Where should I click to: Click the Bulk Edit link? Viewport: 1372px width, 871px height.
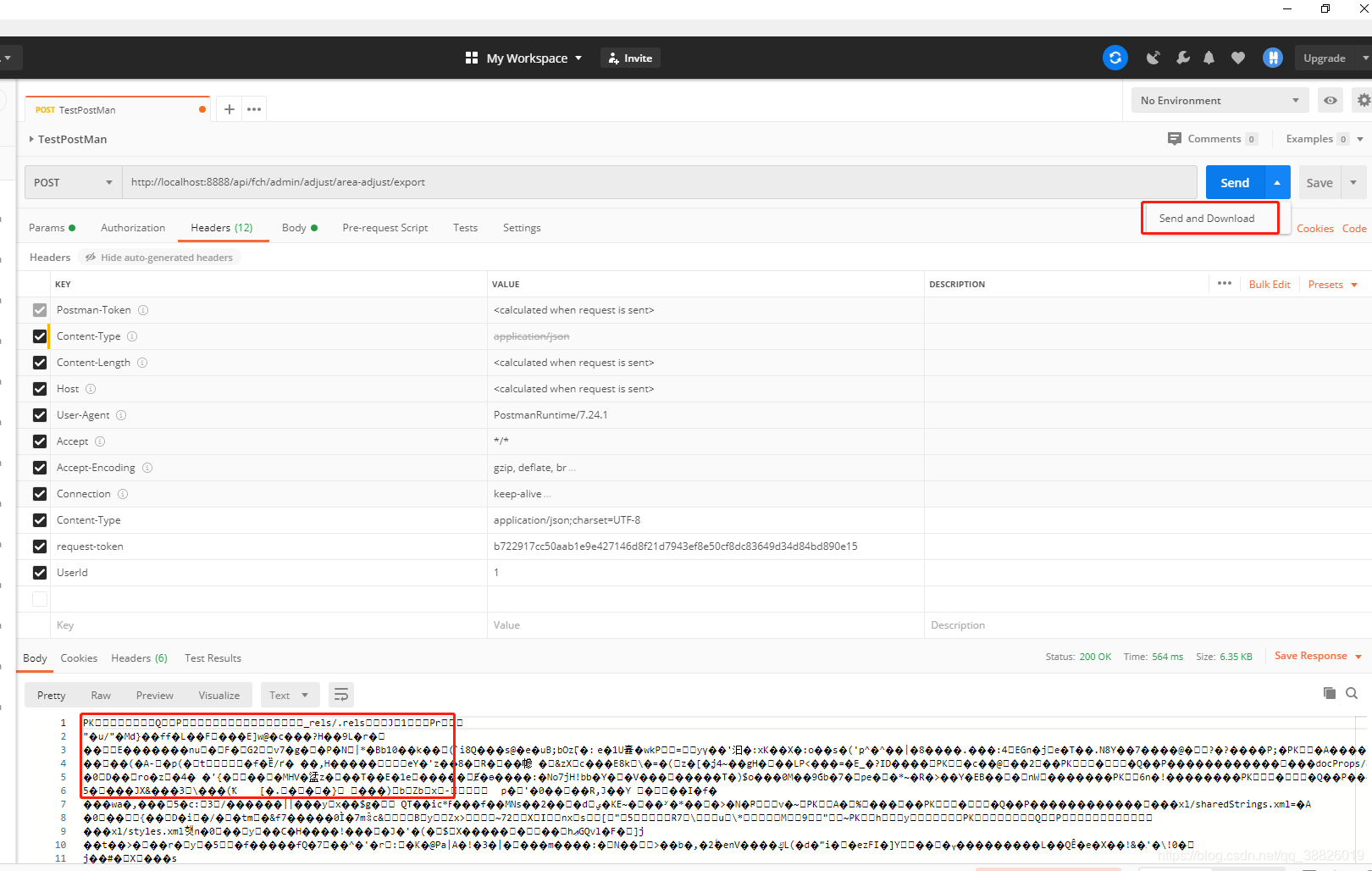tap(1270, 284)
